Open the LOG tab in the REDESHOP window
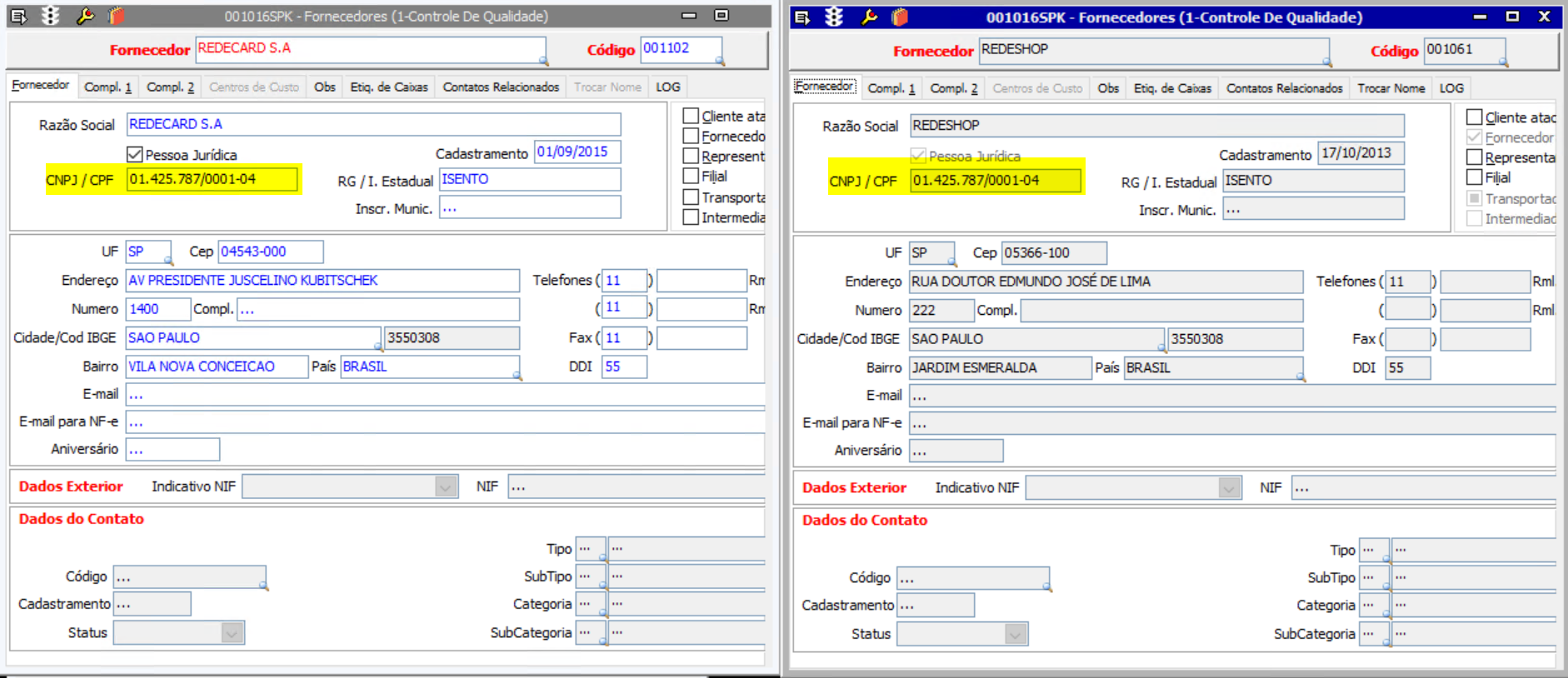 click(x=1451, y=88)
